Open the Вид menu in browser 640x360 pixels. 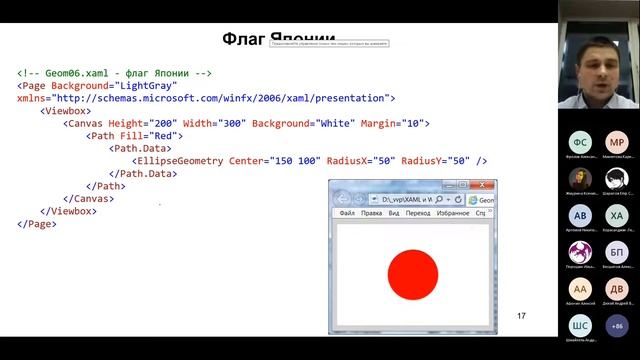click(394, 213)
